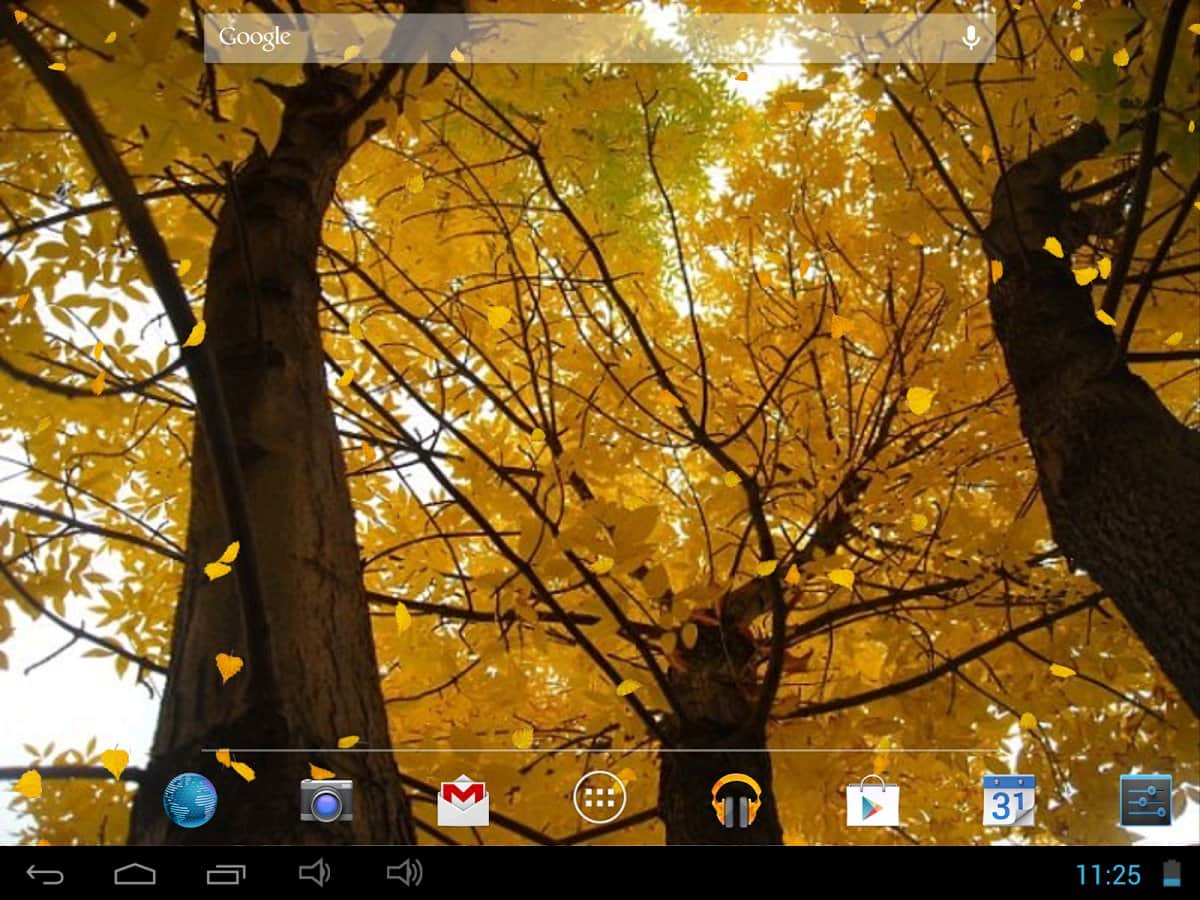Tap the voice search microphone
Image resolution: width=1200 pixels, height=900 pixels.
pos(970,38)
